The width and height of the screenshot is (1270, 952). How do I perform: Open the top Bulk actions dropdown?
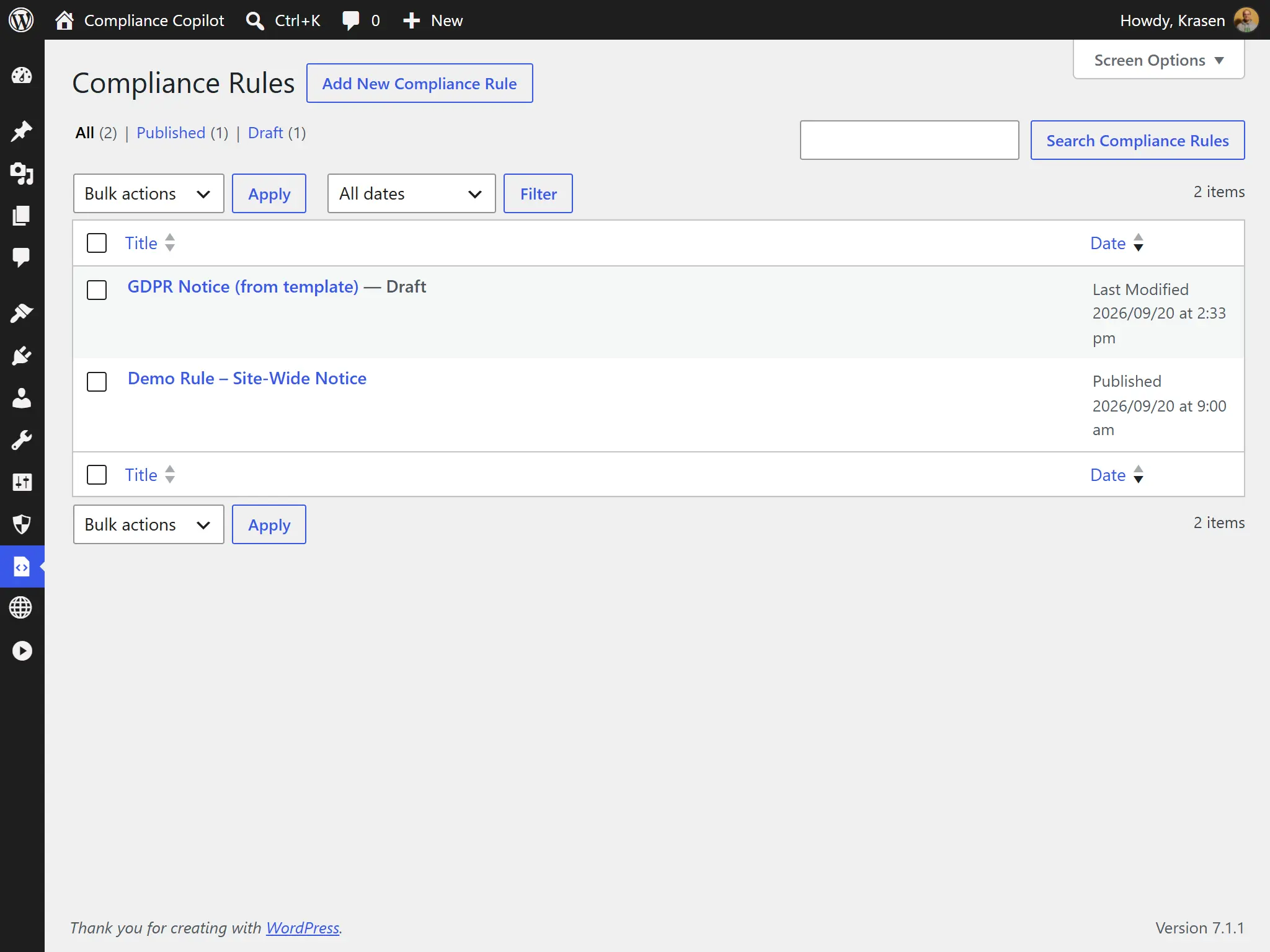(x=149, y=193)
